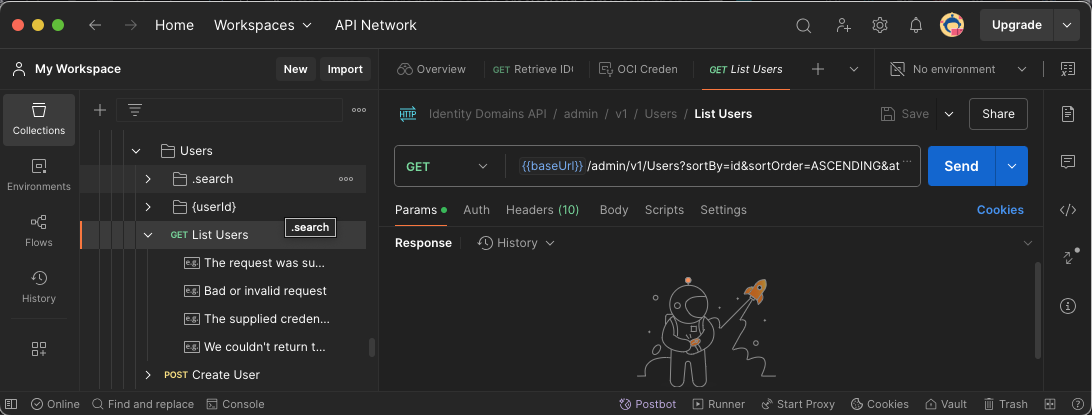Open the Save options dropdown arrow
This screenshot has height=415, width=1092.
pos(949,113)
